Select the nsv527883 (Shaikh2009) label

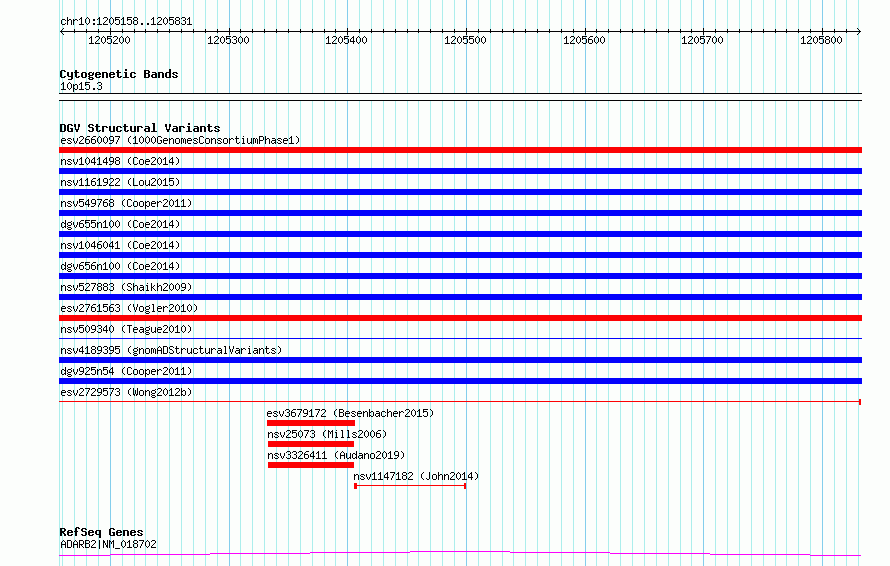pos(126,287)
